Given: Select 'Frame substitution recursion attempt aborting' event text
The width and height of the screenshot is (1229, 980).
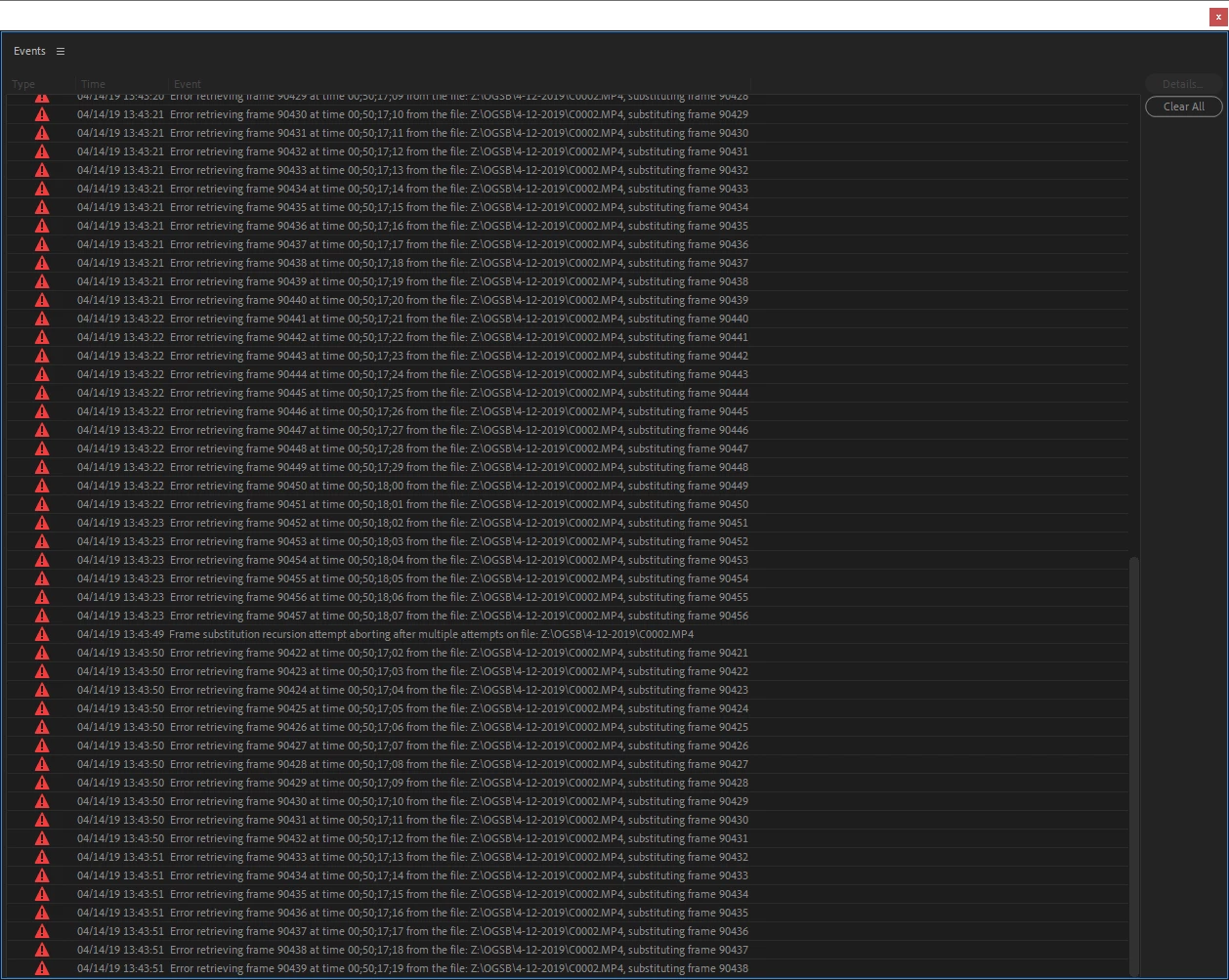Looking at the screenshot, I should 431,634.
